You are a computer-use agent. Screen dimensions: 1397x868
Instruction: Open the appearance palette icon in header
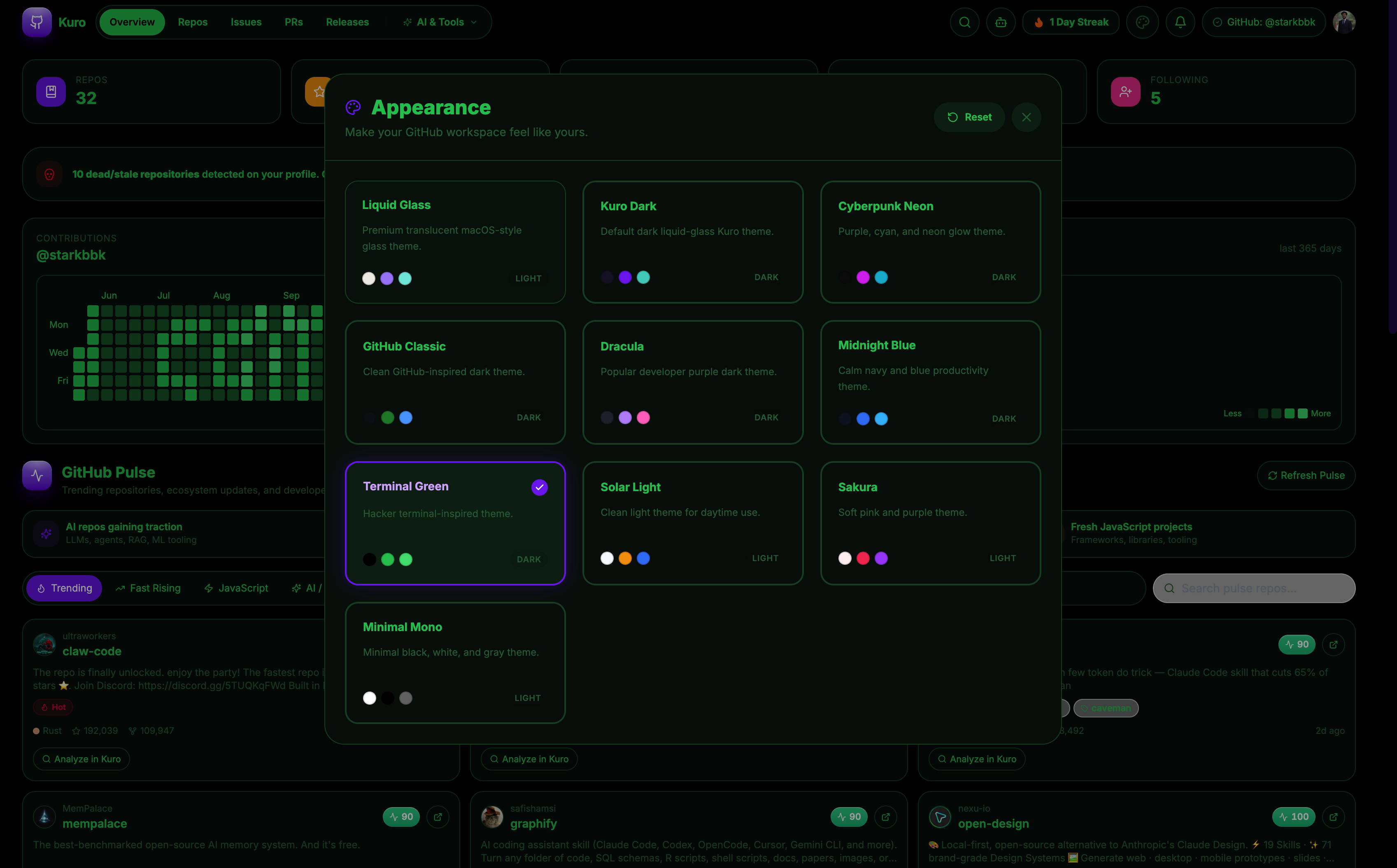(x=1143, y=22)
